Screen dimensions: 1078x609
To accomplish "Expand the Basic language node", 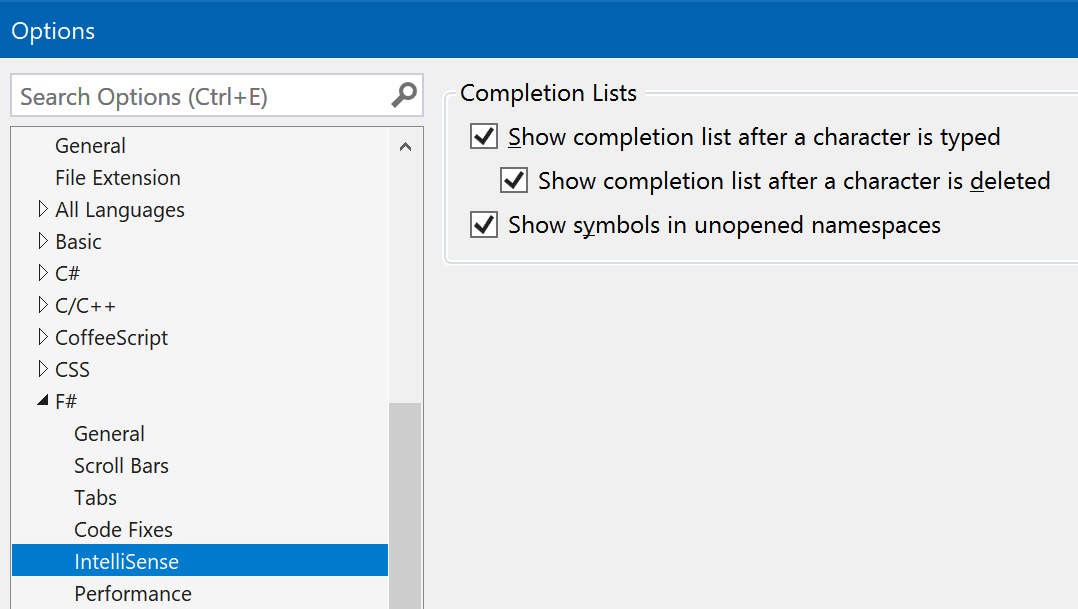I will (x=43, y=241).
